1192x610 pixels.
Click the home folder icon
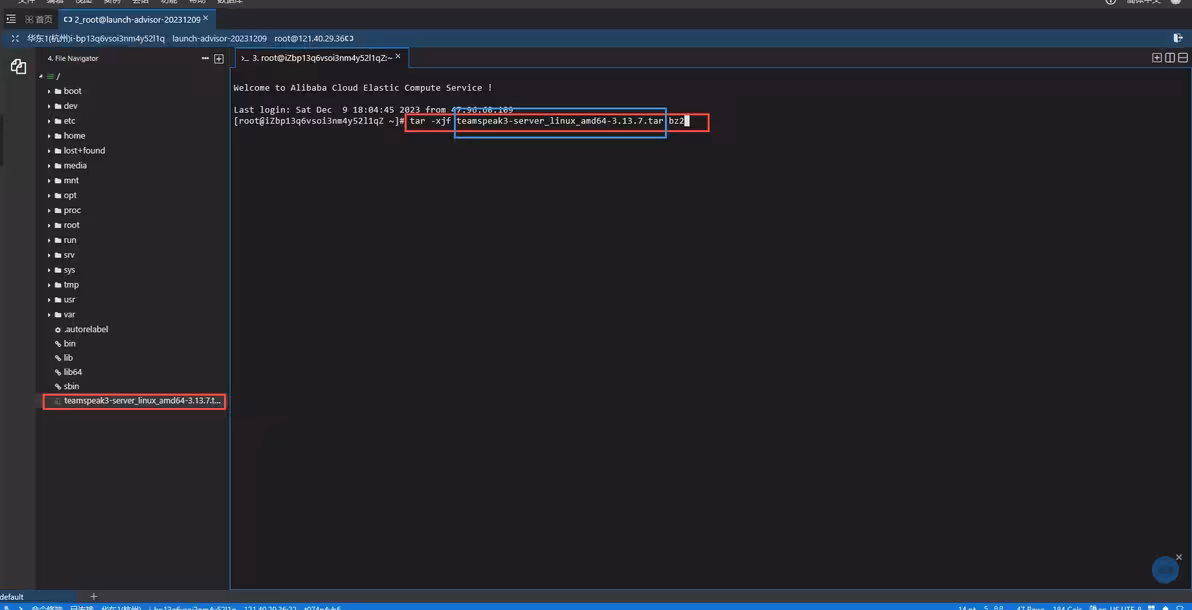point(58,136)
